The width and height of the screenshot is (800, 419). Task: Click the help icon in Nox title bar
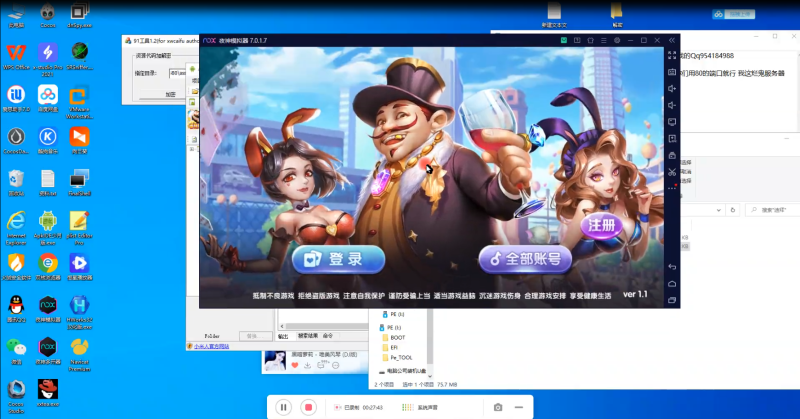577,40
